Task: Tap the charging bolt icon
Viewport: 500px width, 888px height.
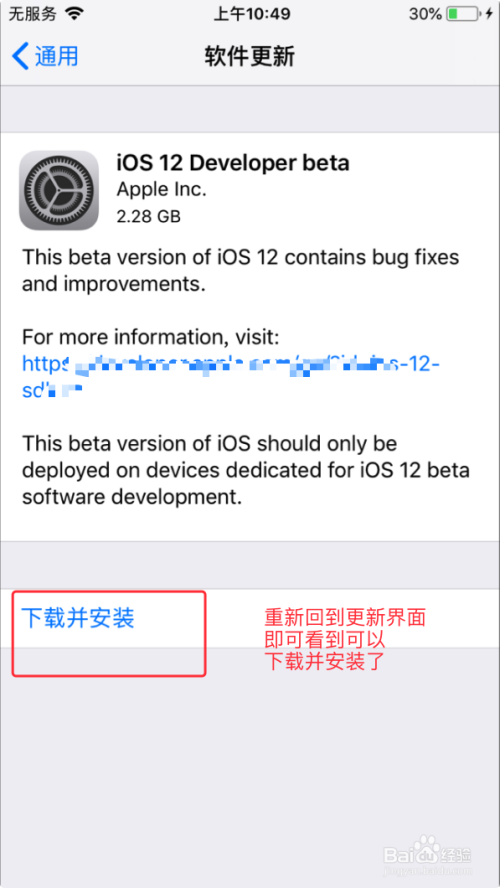Action: [x=489, y=14]
